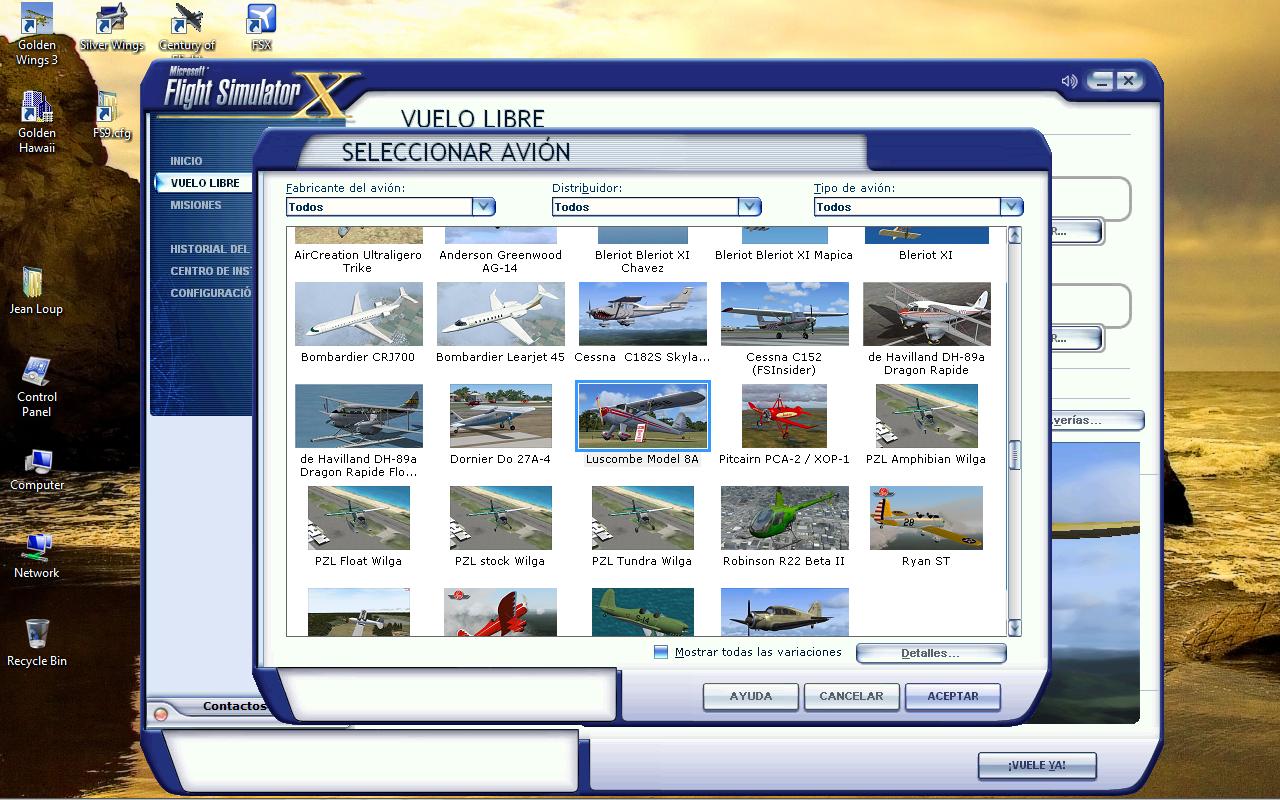Select Luscombe Model 8A thumbnail
Viewport: 1280px width, 800px height.
click(x=642, y=416)
